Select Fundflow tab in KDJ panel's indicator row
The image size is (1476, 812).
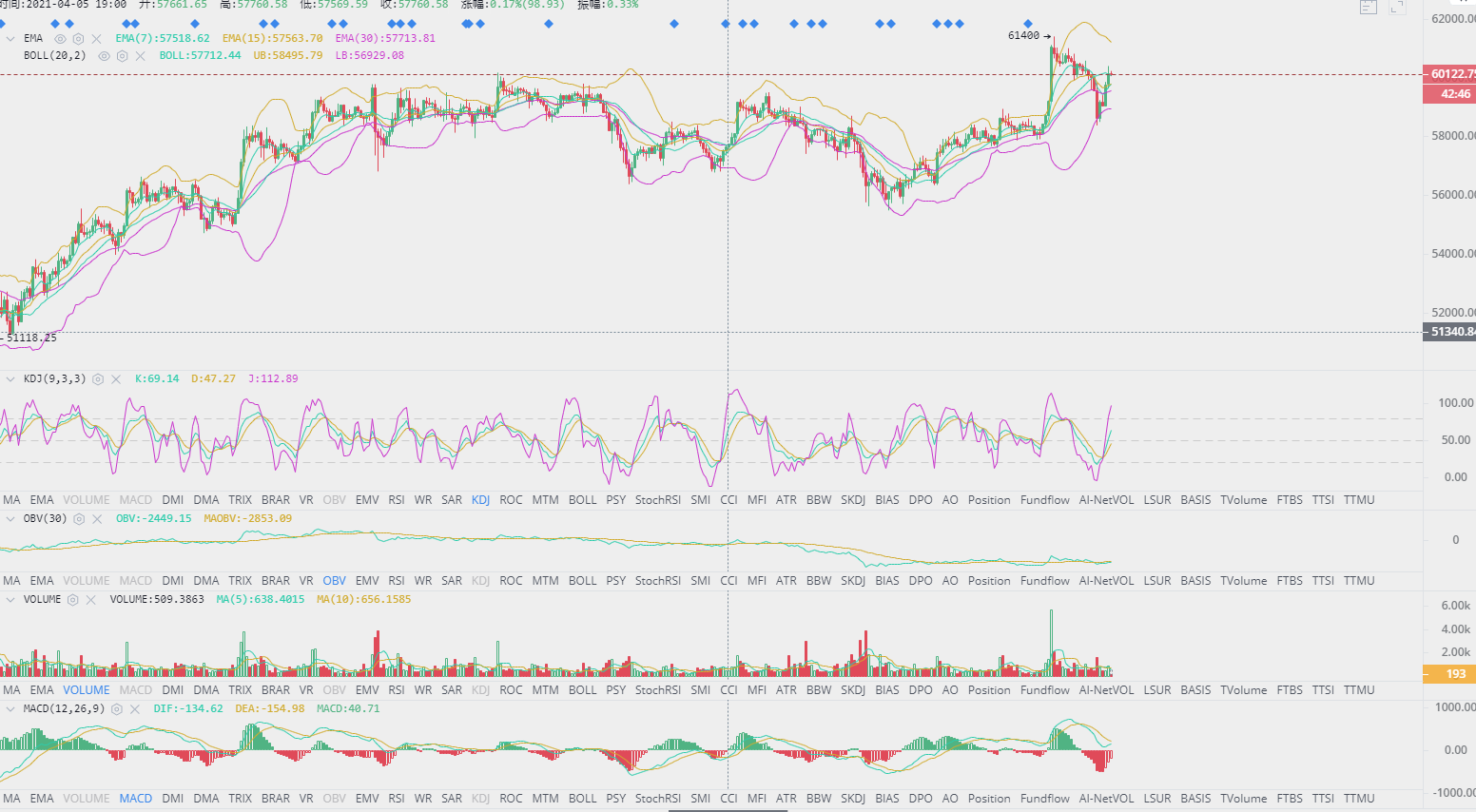[1044, 500]
